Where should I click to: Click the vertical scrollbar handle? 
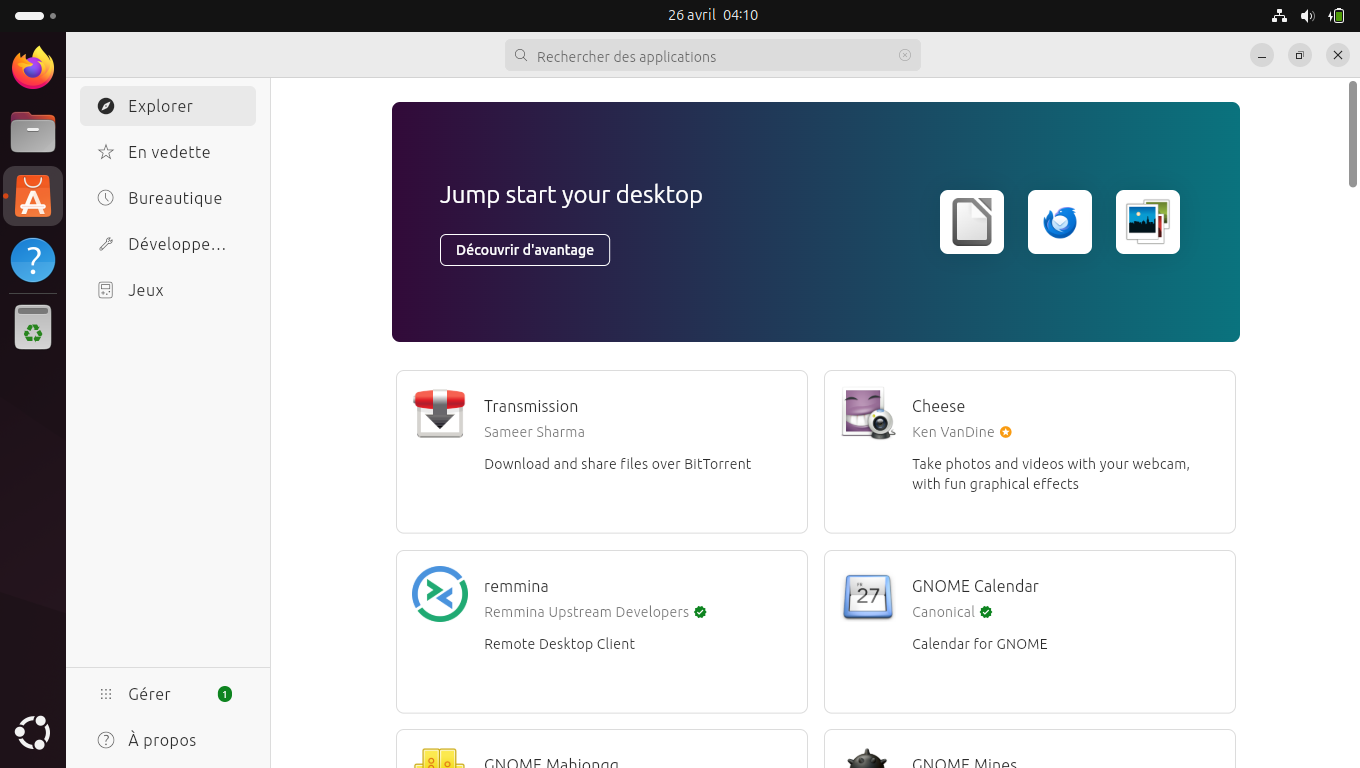1353,134
